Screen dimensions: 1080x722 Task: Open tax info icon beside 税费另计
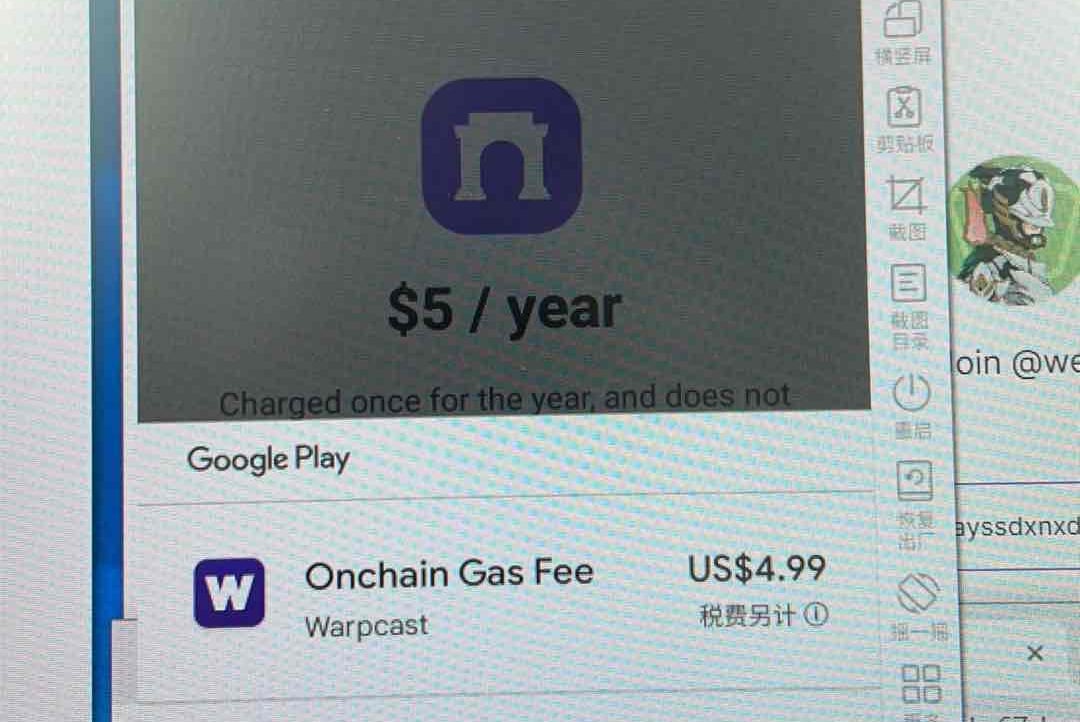pos(816,614)
